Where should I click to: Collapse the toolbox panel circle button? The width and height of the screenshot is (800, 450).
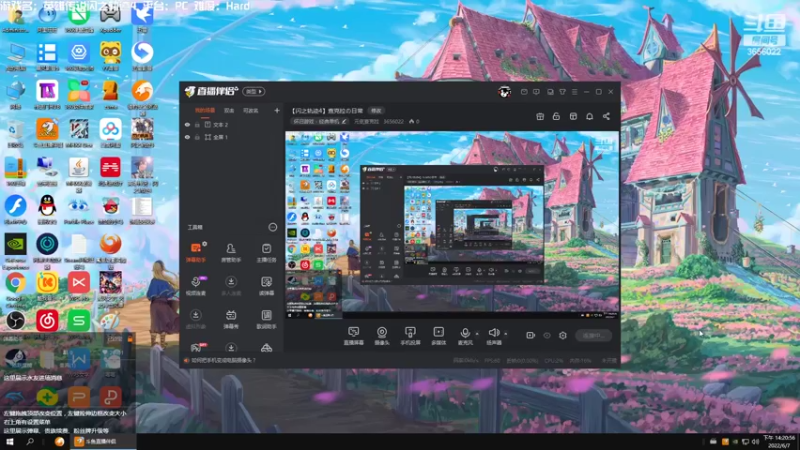(x=272, y=227)
